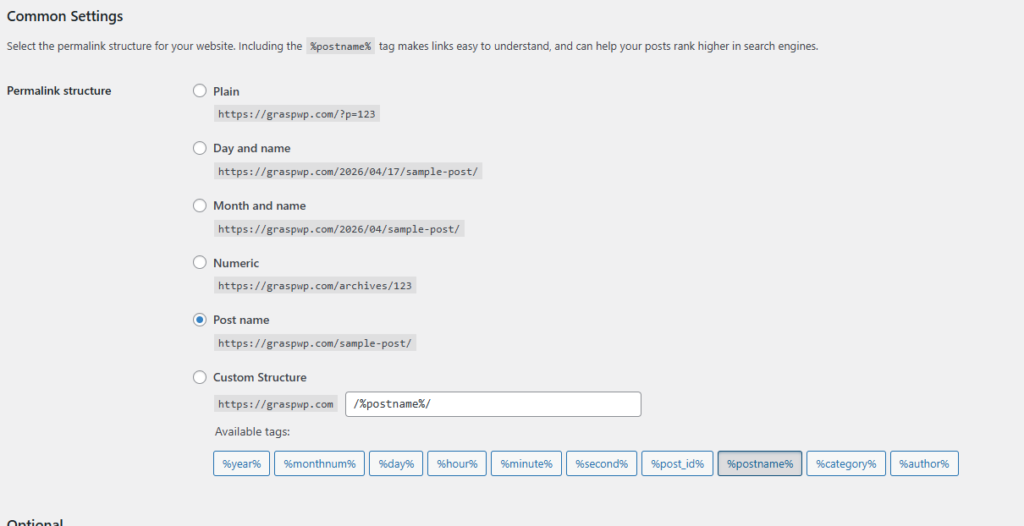The height and width of the screenshot is (526, 1024).
Task: Select the Plain permalink radio button
Action: click(x=200, y=91)
